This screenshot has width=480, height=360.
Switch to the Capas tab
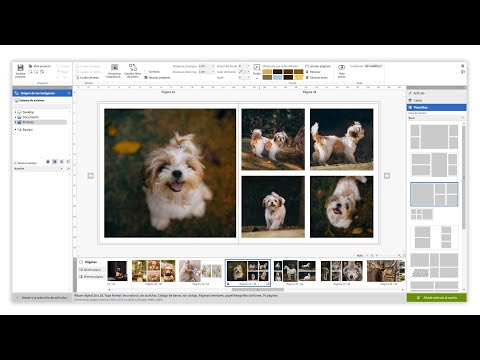coord(436,100)
